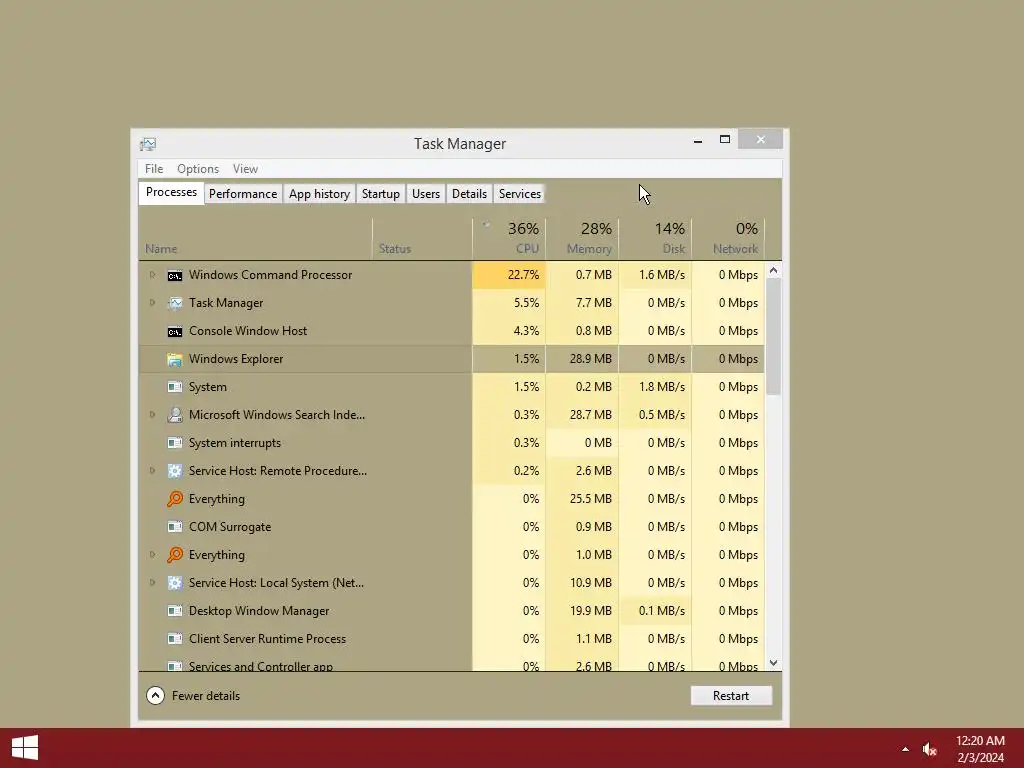This screenshot has width=1024, height=768.
Task: Click the COM Surrogate icon
Action: pos(174,527)
